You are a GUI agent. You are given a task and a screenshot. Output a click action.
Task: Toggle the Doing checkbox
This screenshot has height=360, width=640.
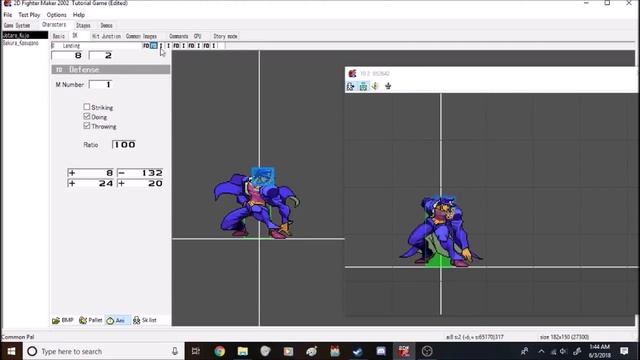[87, 117]
